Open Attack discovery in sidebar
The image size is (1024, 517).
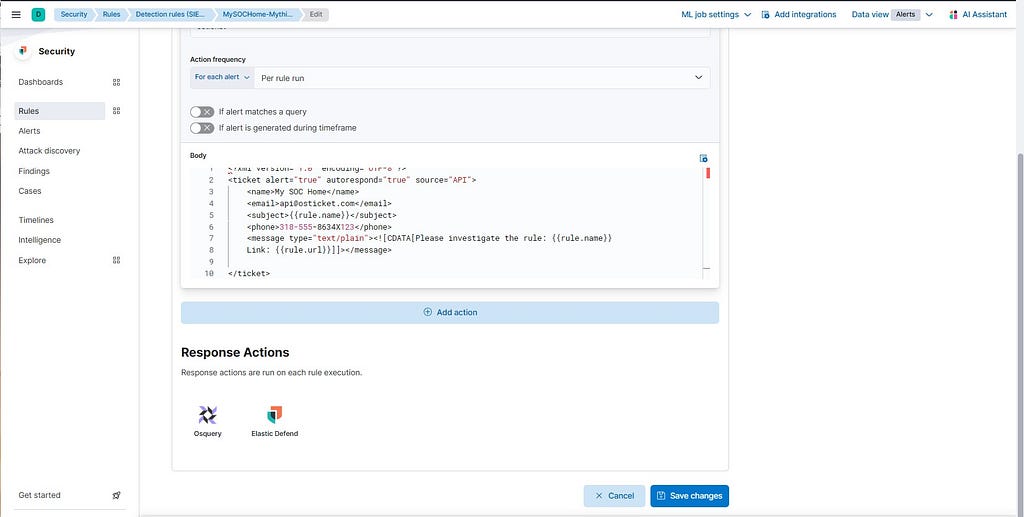click(49, 151)
